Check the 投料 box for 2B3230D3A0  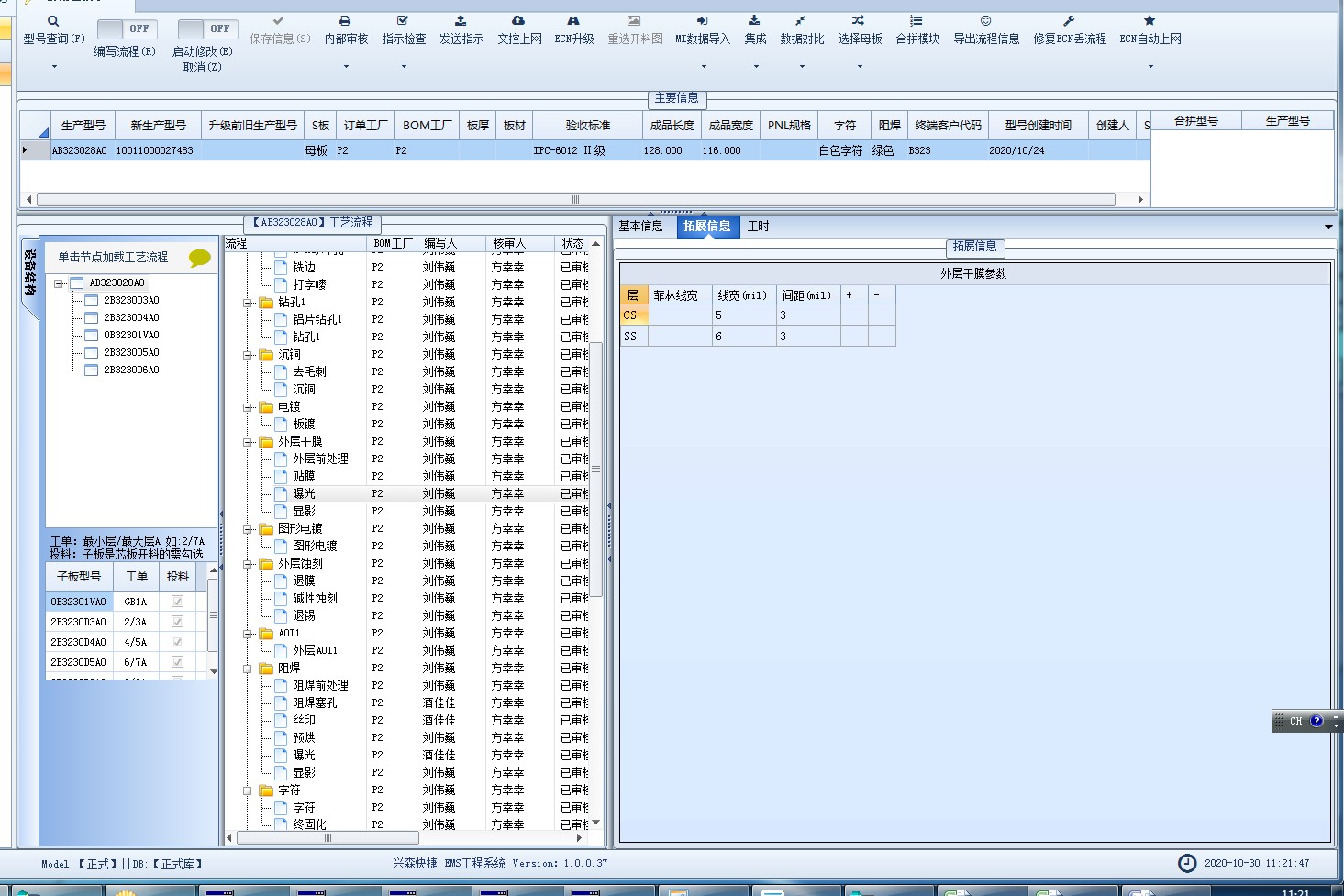tap(177, 622)
